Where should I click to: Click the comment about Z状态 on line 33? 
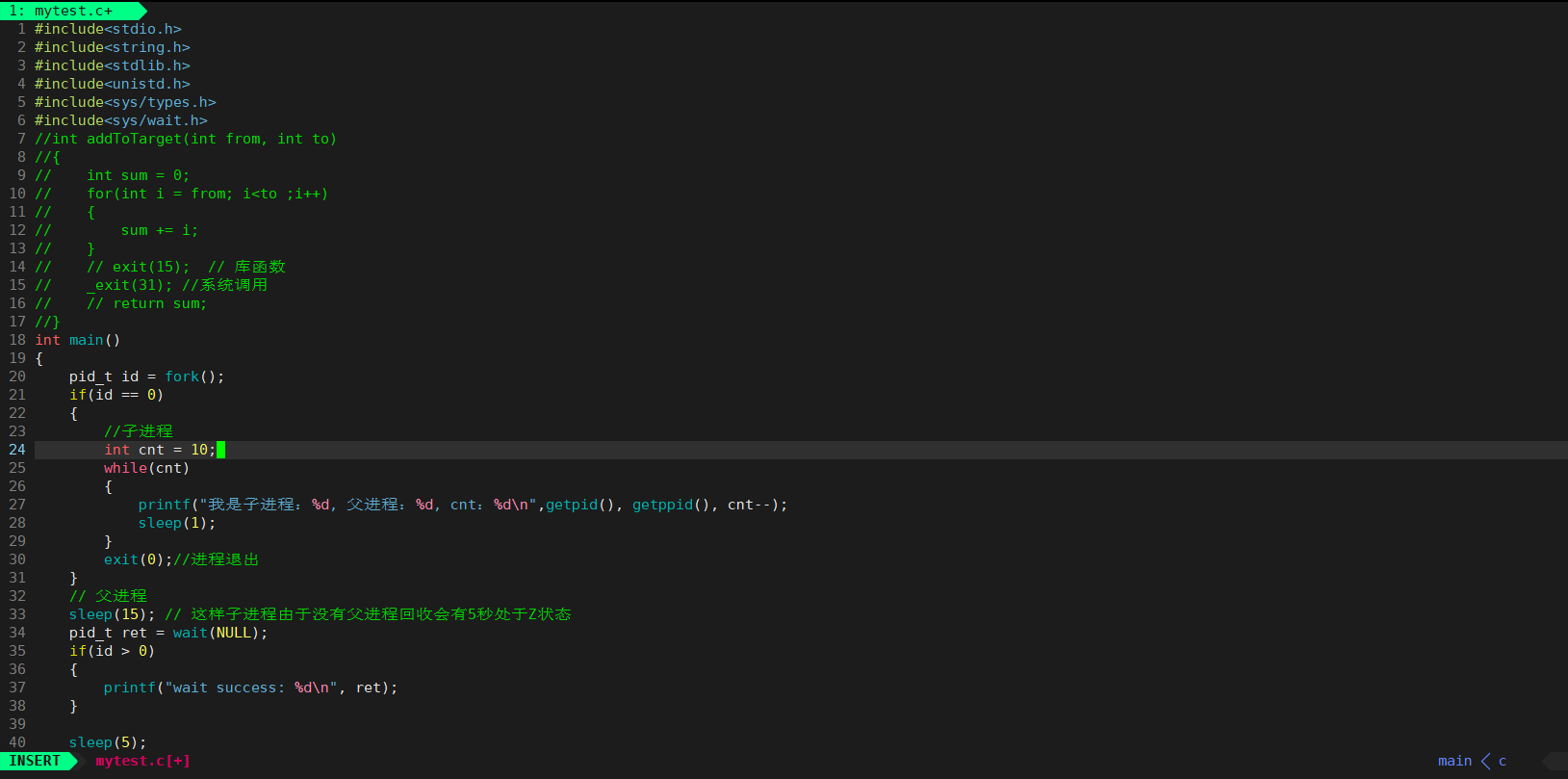click(368, 614)
